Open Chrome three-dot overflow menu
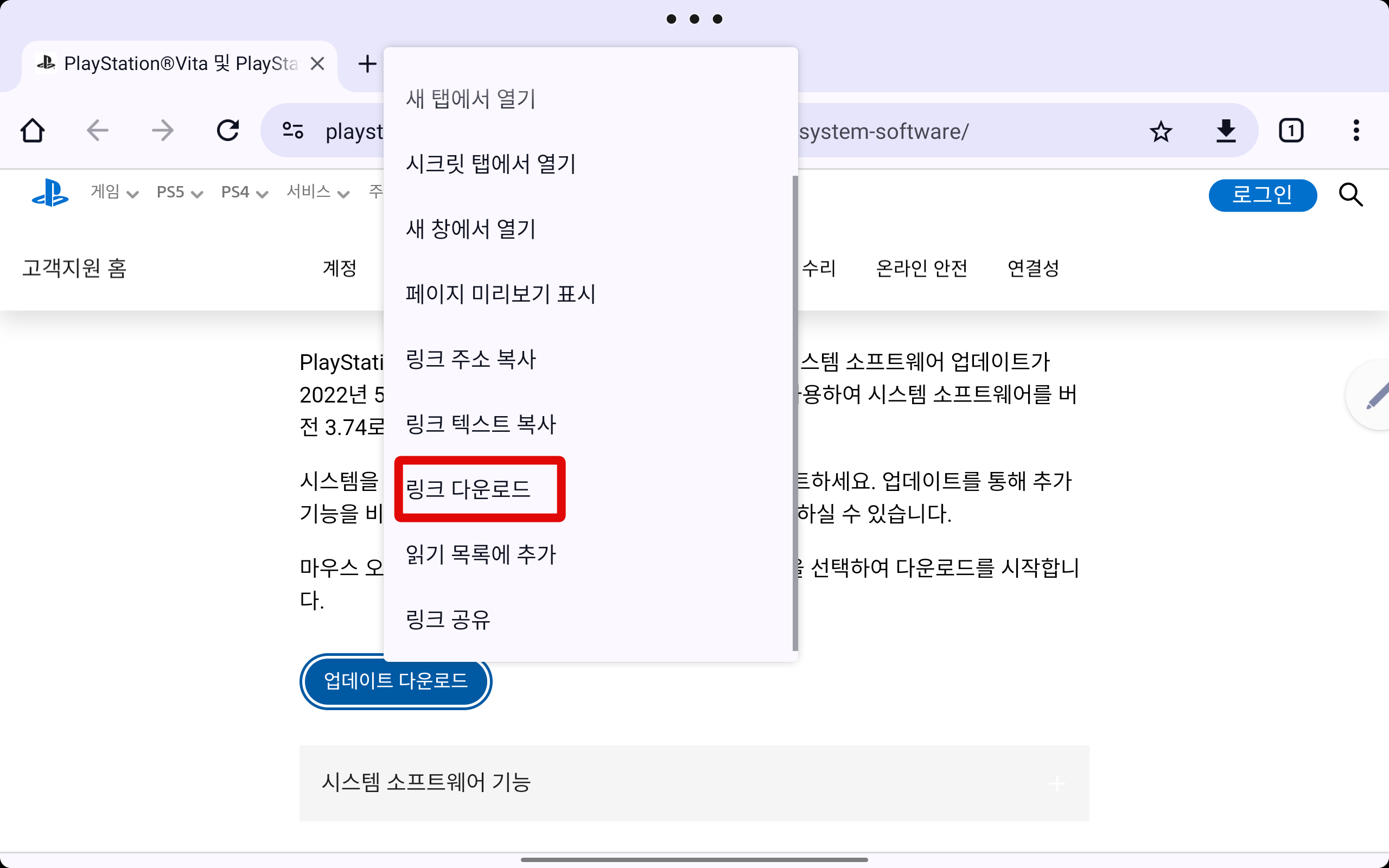The width and height of the screenshot is (1389, 868). pos(1356,131)
